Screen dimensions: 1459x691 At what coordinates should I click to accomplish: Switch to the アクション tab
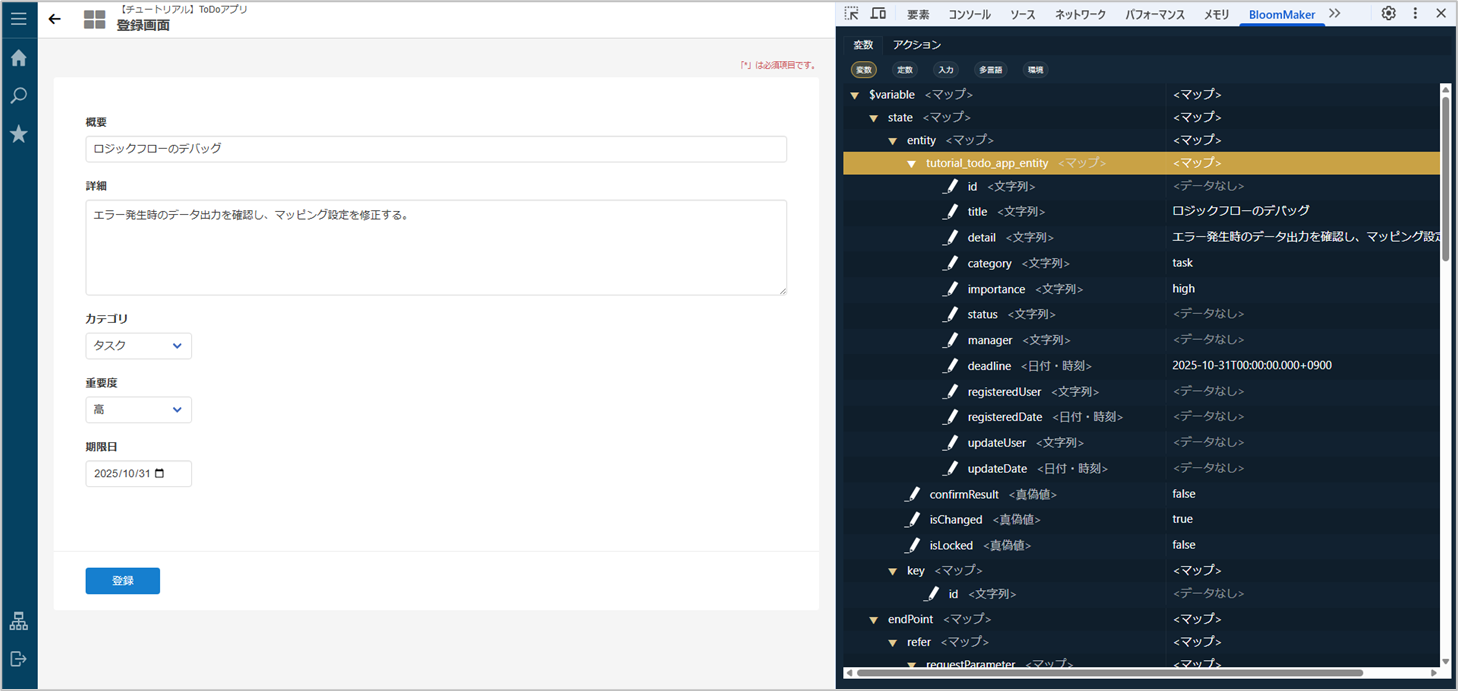916,45
